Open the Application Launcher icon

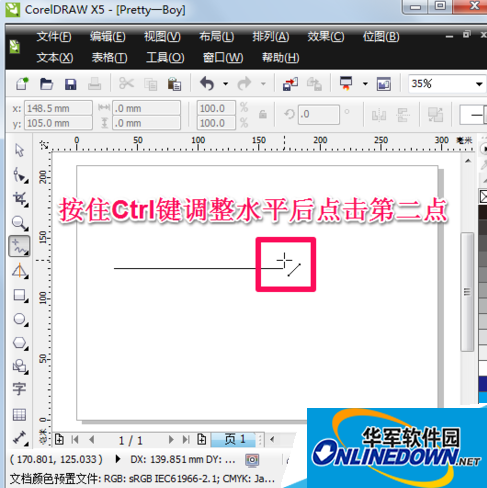point(346,83)
